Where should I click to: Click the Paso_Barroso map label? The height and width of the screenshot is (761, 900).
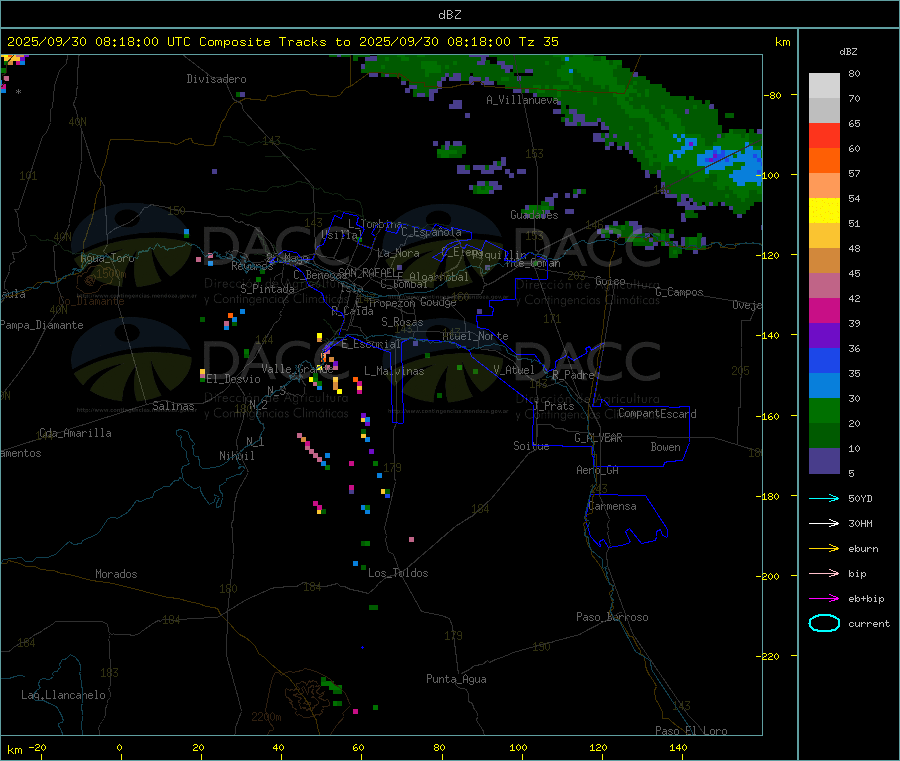(612, 617)
